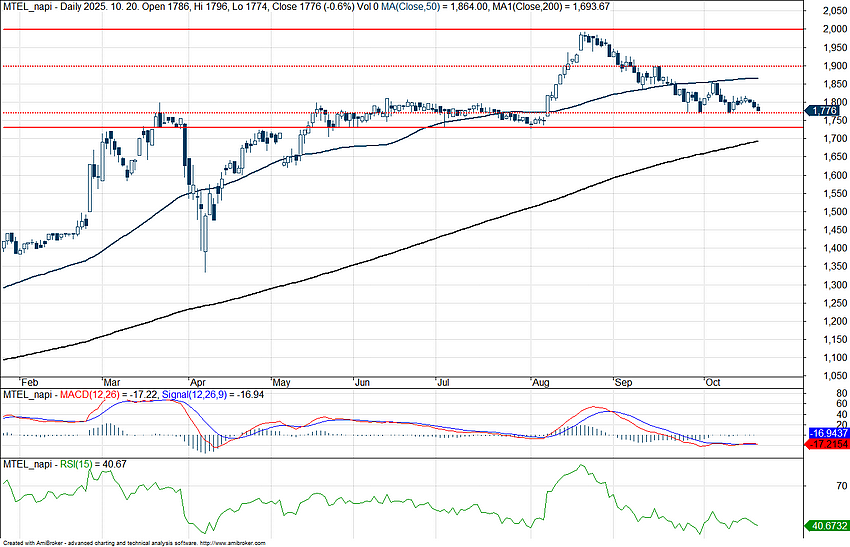
Task: Click the MTEL_napi Daily chart title
Action: (x=60, y=6)
